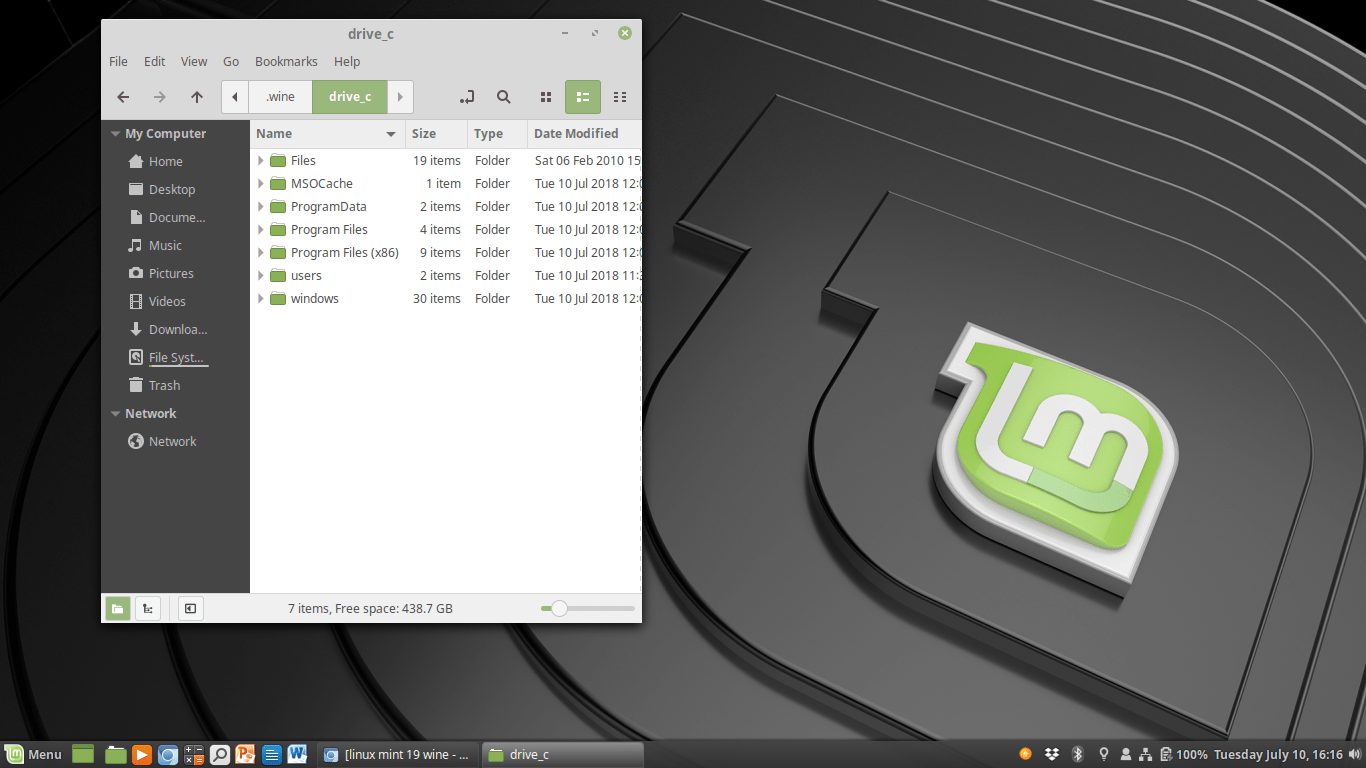This screenshot has width=1366, height=768.
Task: Open the Edit menu
Action: [x=154, y=61]
